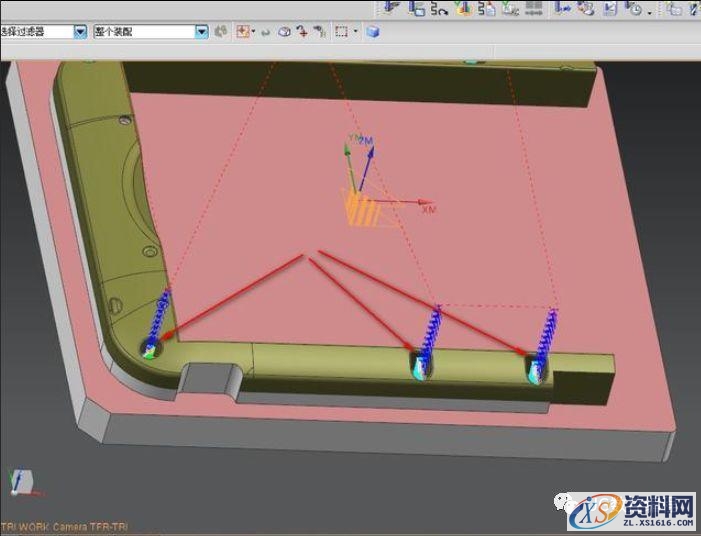The height and width of the screenshot is (536, 701).
Task: Click the snap point icon with red cross
Action: point(243,32)
